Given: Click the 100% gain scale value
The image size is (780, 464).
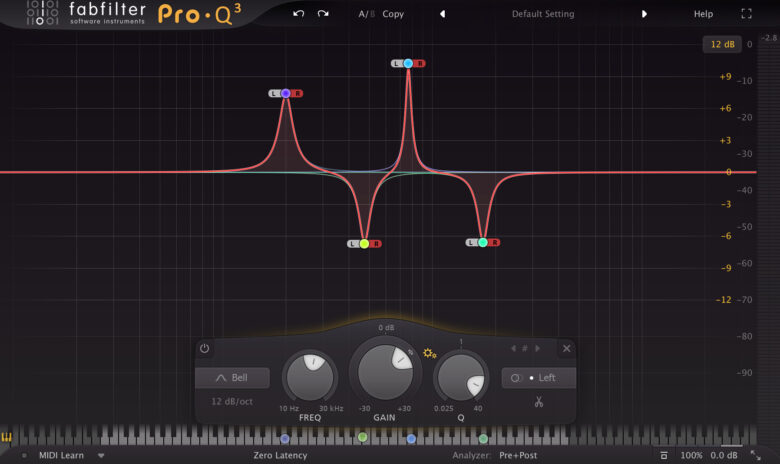Looking at the screenshot, I should (691, 455).
